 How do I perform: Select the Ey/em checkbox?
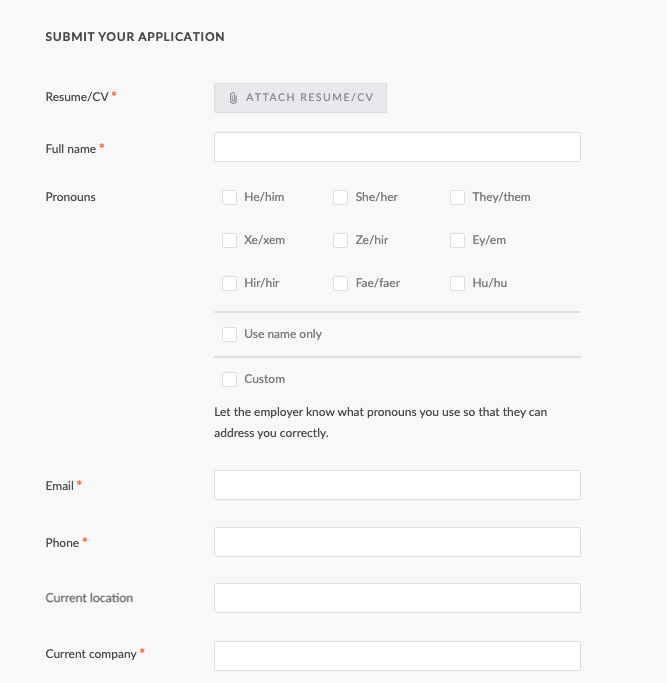(x=458, y=240)
